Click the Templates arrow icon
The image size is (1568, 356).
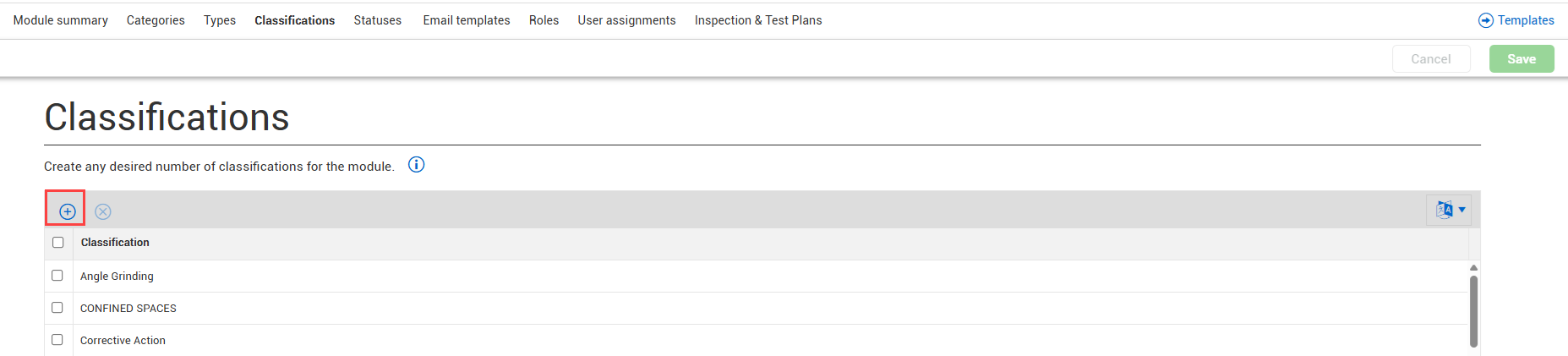1485,20
